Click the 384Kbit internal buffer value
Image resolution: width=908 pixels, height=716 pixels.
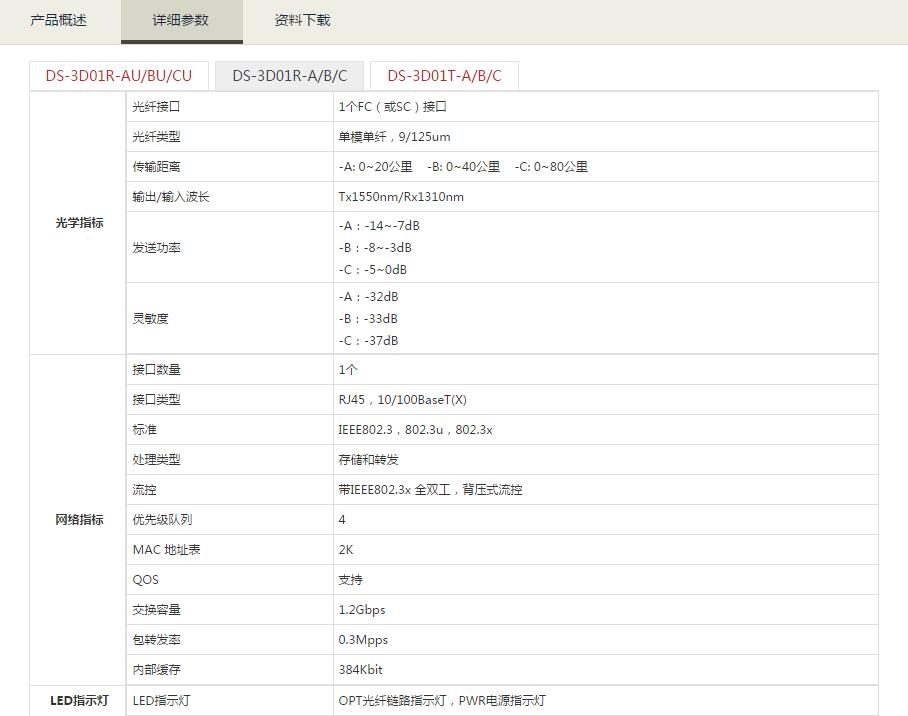pyautogui.click(x=361, y=670)
